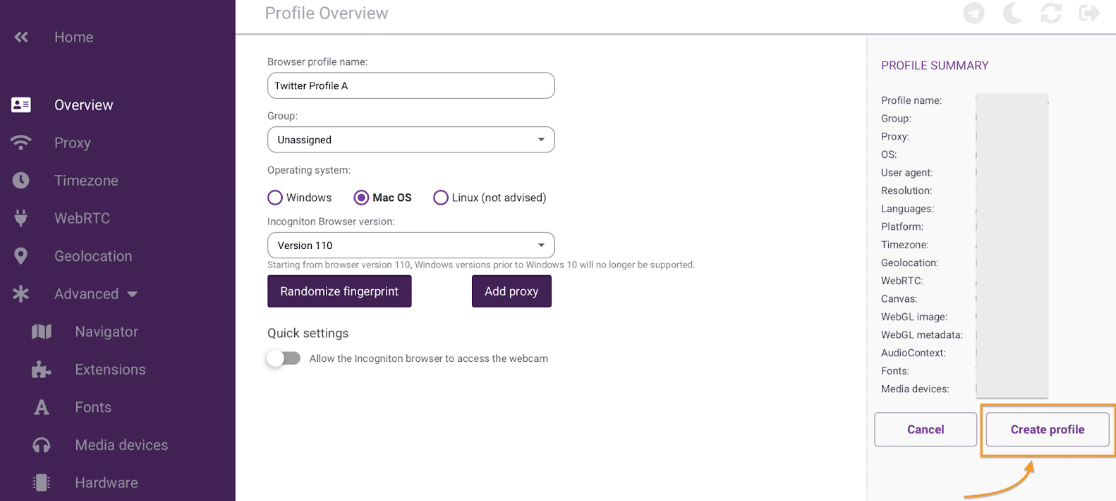Click the WebGL image summary label
1116x501 pixels.
915,317
